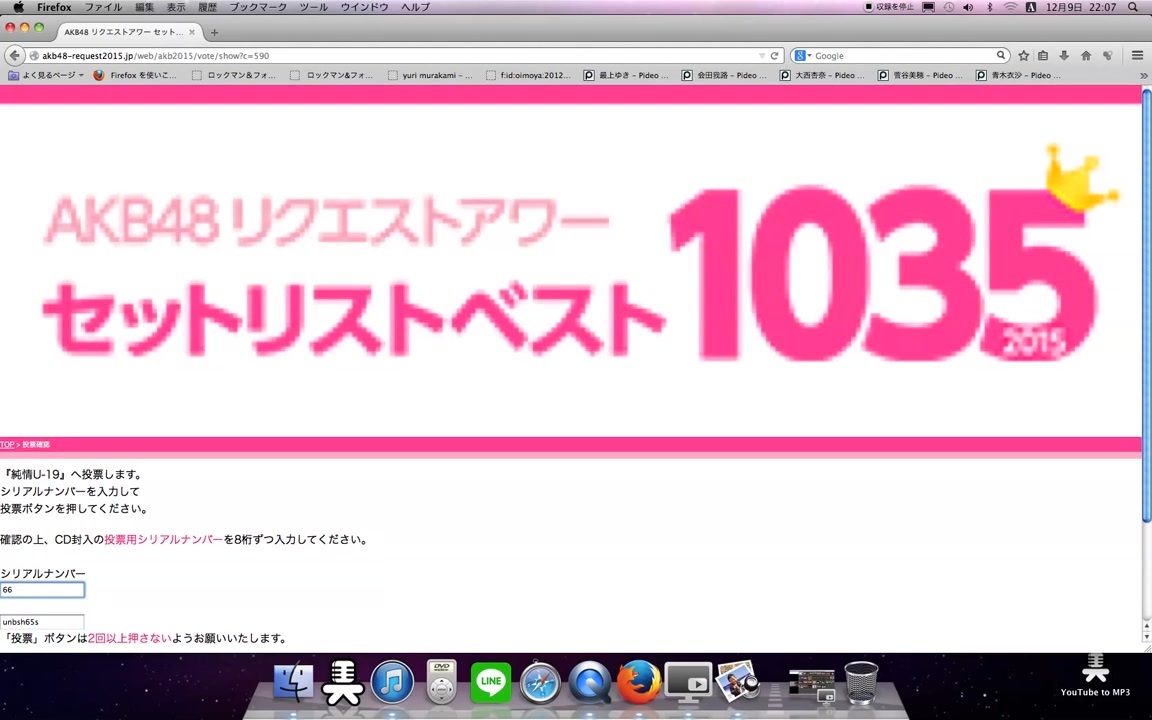1152x720 pixels.
Task: Open the URL bar history dropdown arrow
Action: coord(762,56)
